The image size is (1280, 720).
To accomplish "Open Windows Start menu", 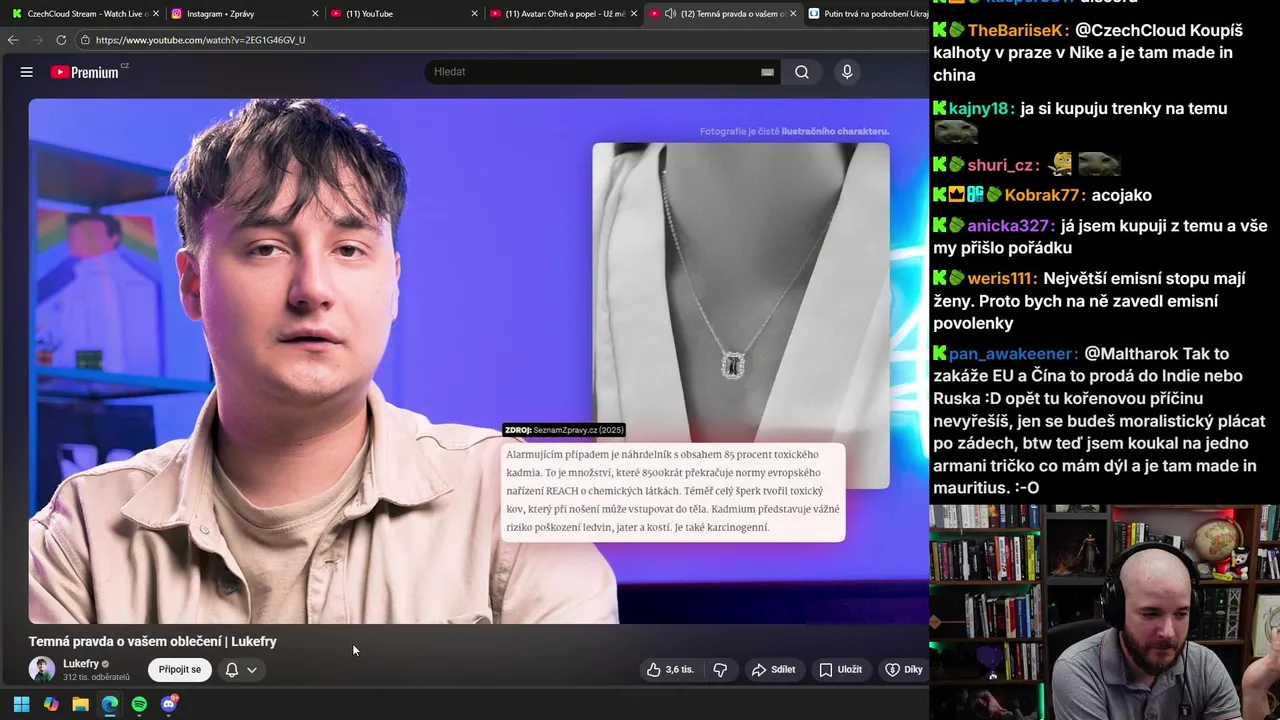I will (x=21, y=704).
